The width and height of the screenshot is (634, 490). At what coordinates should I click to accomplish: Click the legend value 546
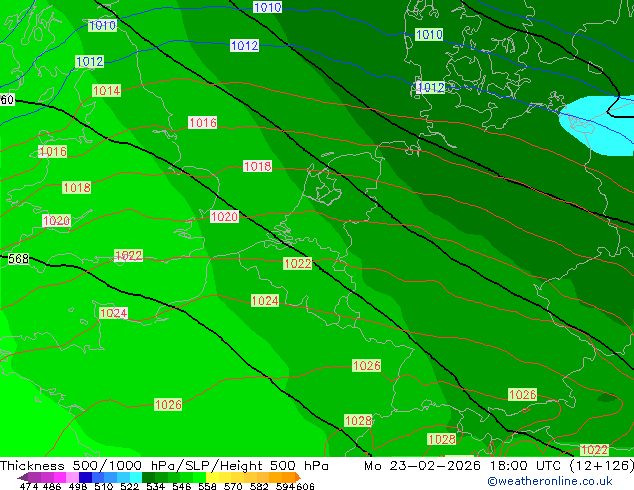(182, 486)
